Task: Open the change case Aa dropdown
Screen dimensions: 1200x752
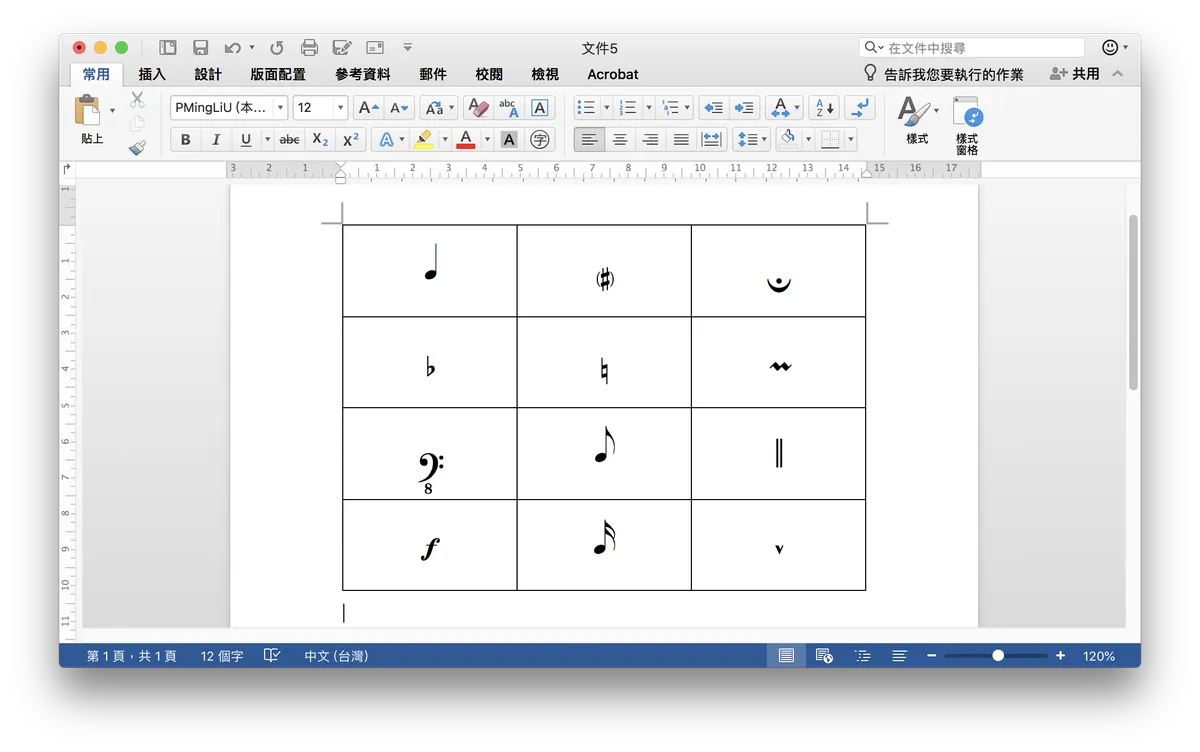Action: [439, 108]
